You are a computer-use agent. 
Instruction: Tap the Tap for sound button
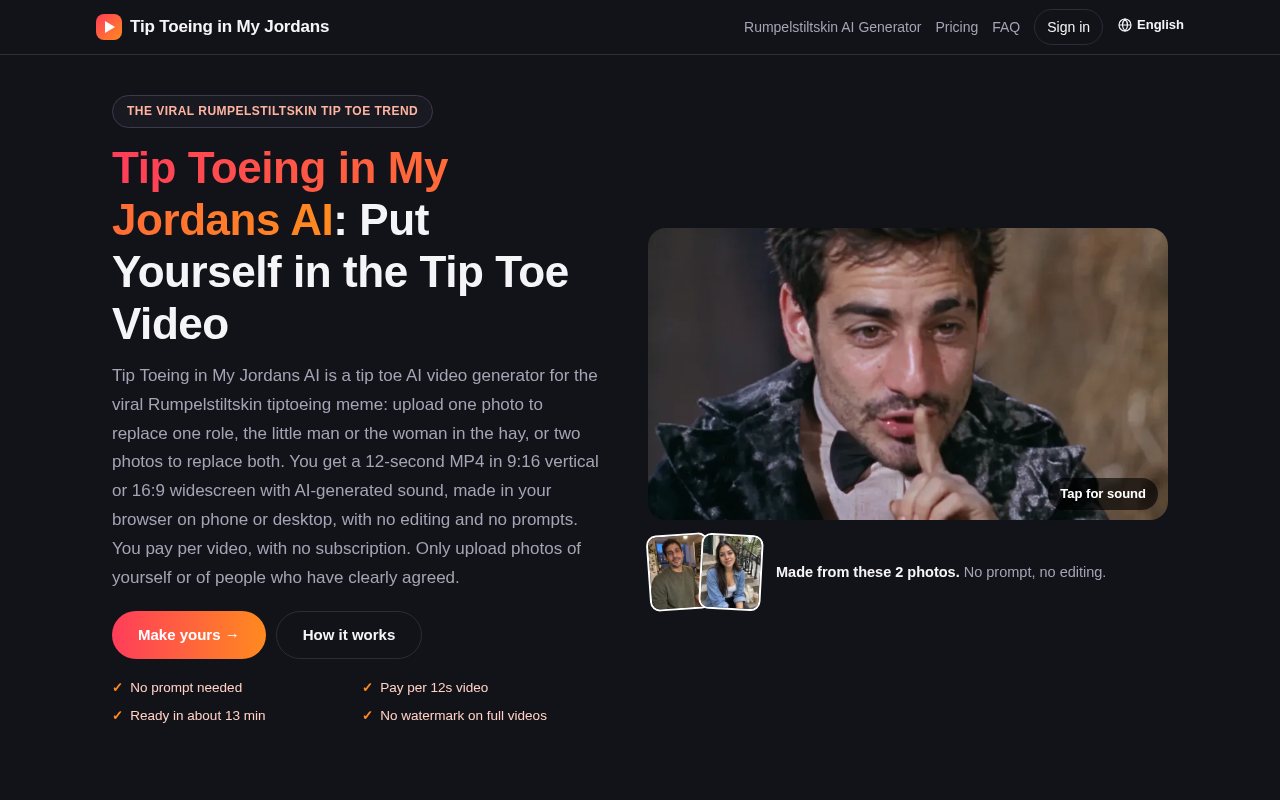pyautogui.click(x=1103, y=494)
